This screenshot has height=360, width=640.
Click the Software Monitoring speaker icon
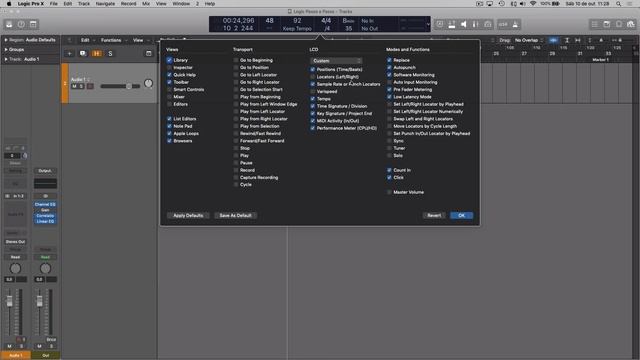tap(464, 24)
